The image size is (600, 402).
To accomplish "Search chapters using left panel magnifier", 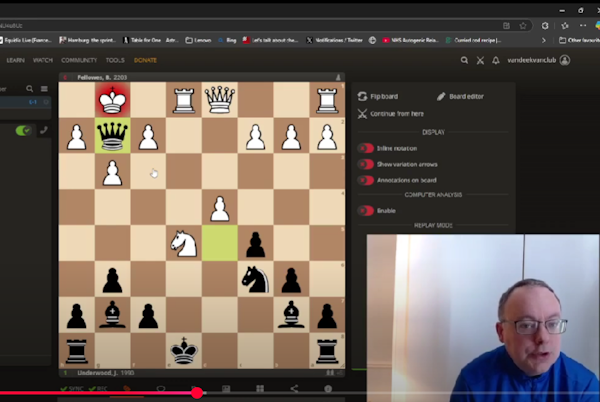I will 29,89.
